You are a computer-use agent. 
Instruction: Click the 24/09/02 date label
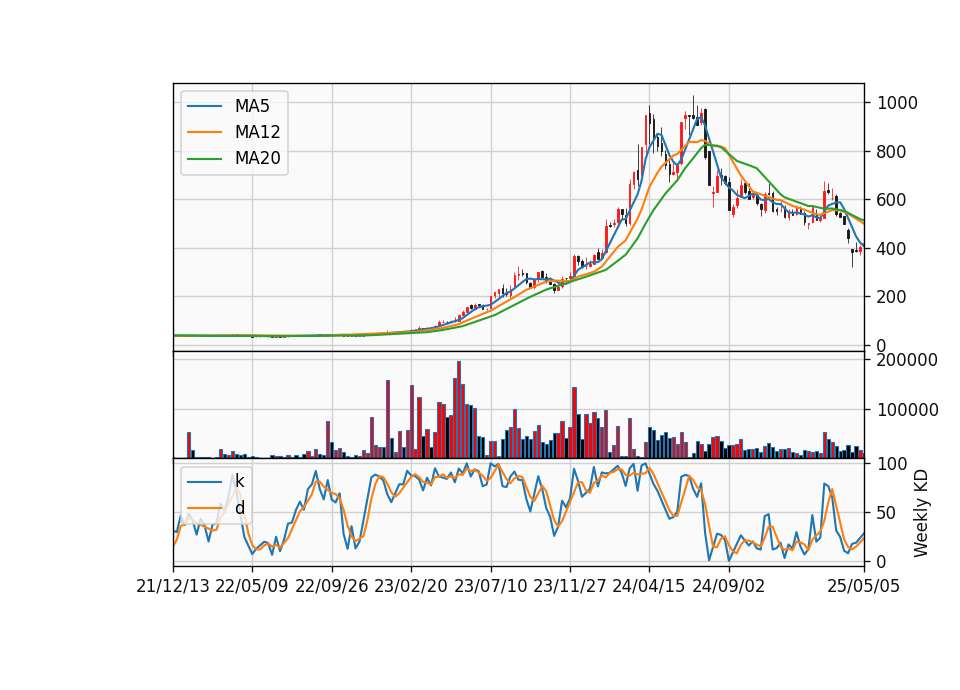729,586
